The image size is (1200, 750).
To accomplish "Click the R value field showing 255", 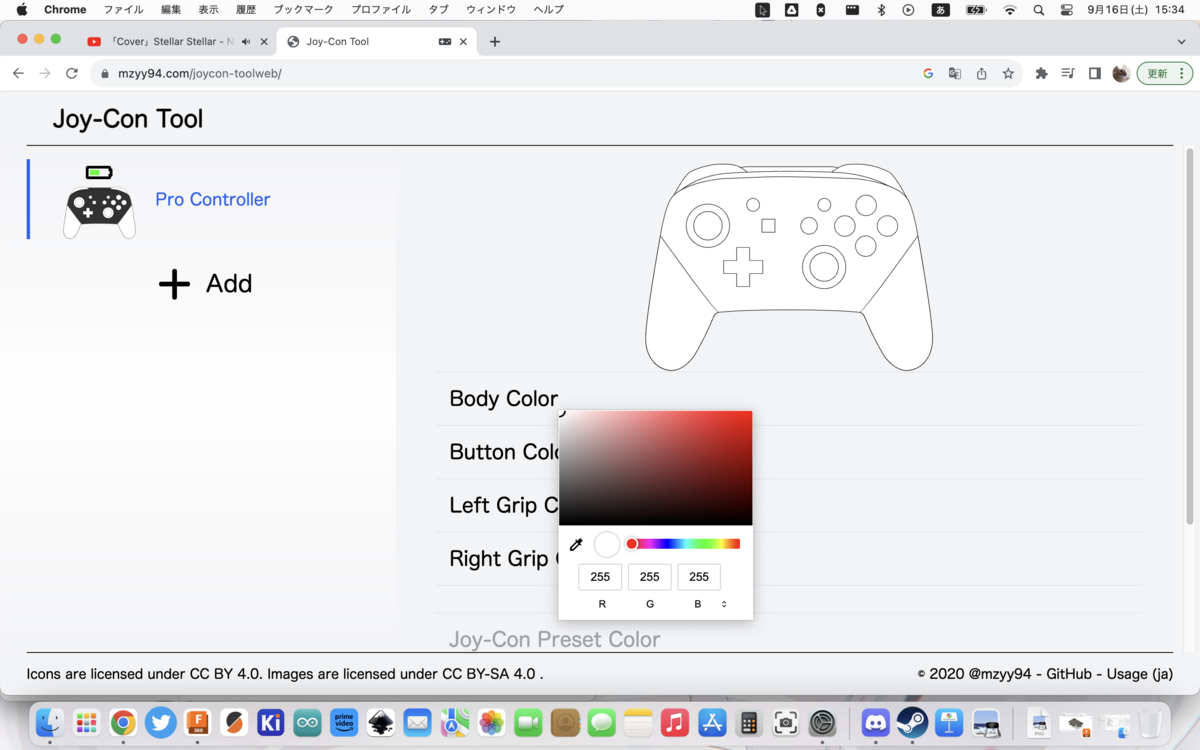I will coord(600,577).
